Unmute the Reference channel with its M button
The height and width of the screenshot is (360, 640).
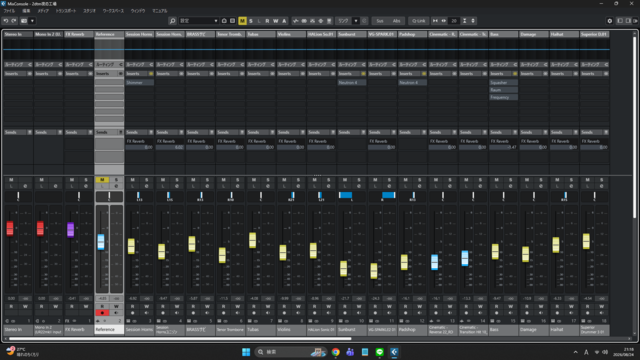pos(102,180)
